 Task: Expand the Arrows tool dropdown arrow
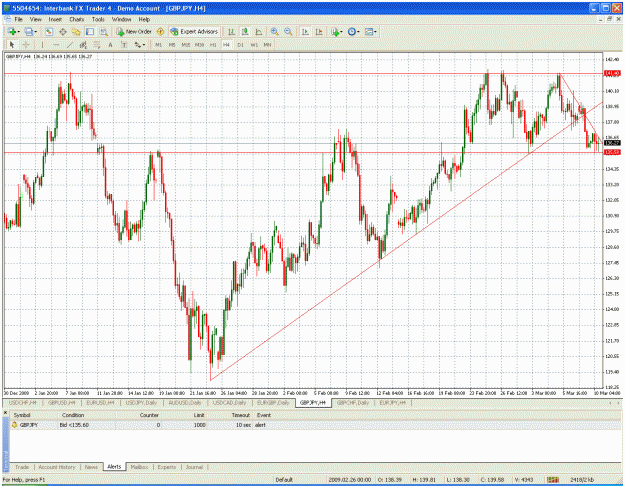[143, 45]
